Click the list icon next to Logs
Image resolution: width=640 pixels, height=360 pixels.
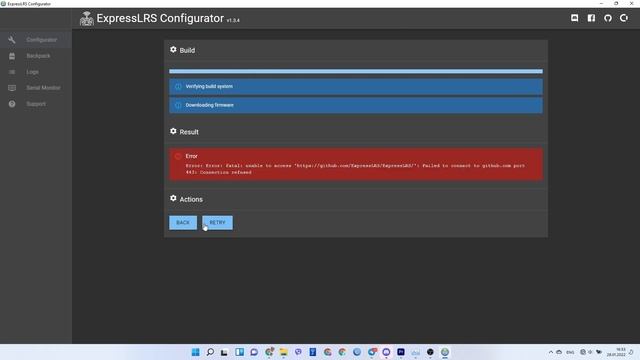coord(12,72)
